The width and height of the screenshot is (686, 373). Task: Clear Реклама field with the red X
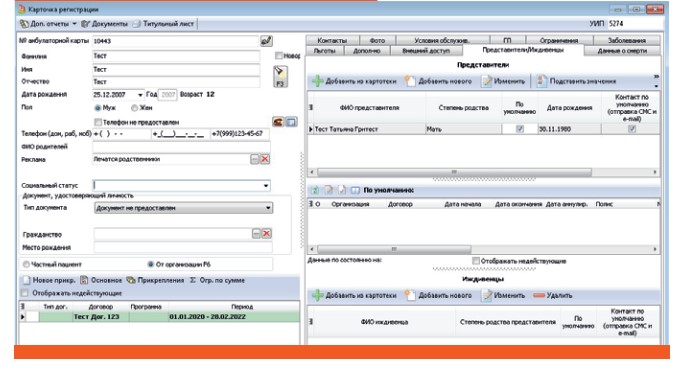(x=265, y=159)
